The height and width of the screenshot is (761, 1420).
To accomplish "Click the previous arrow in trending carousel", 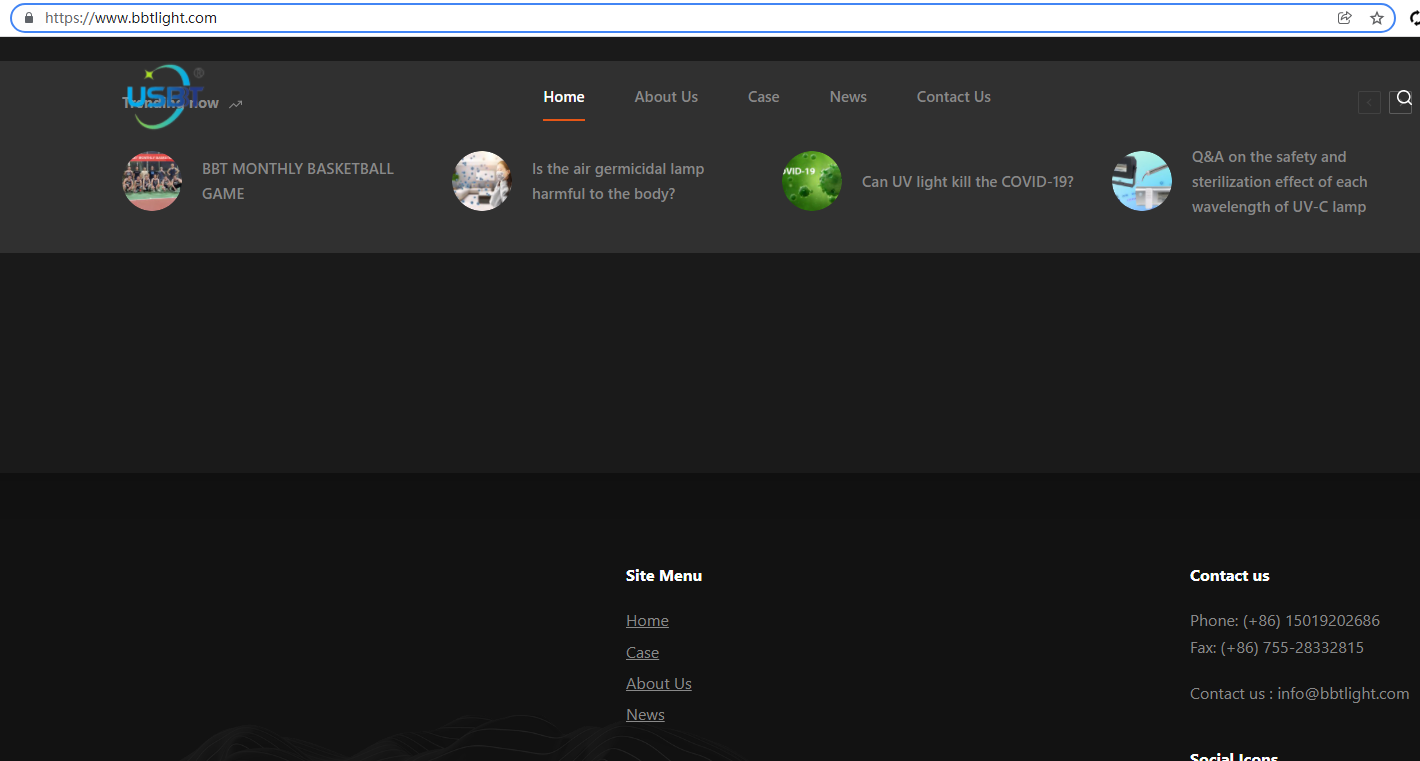I will [x=1369, y=102].
